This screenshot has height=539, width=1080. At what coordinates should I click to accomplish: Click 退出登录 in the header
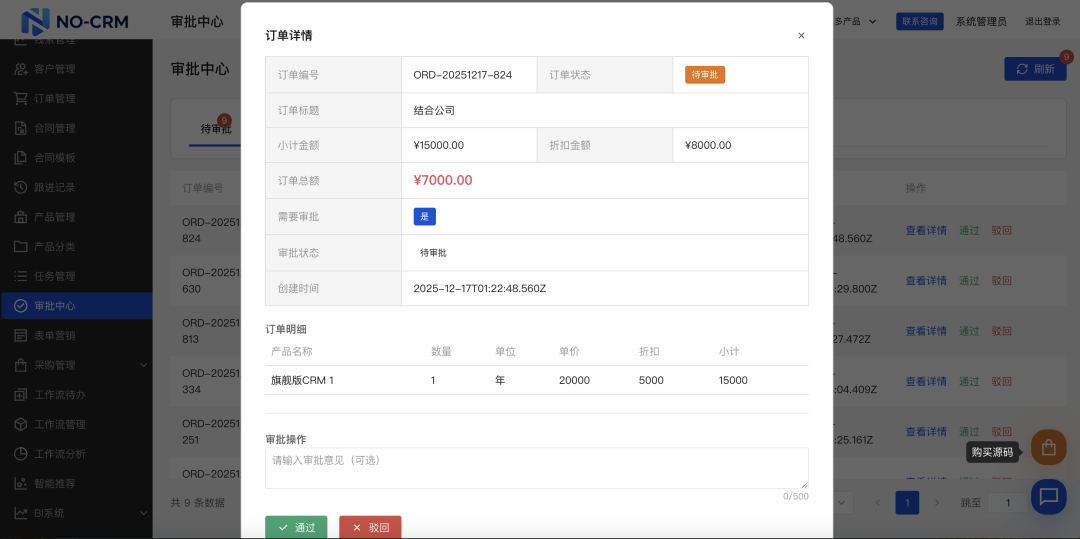[x=1043, y=21]
